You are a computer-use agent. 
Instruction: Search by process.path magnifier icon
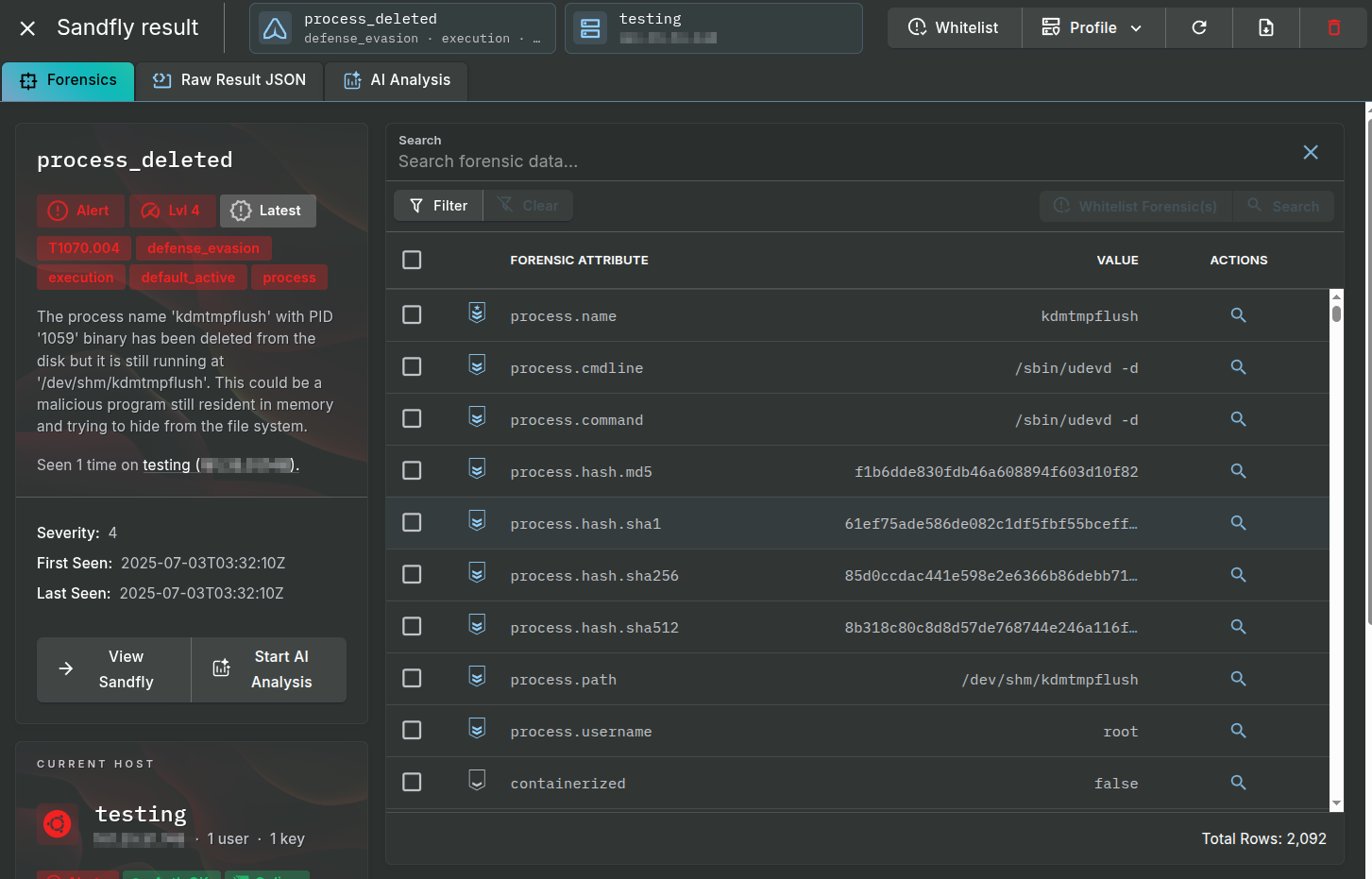coord(1238,679)
